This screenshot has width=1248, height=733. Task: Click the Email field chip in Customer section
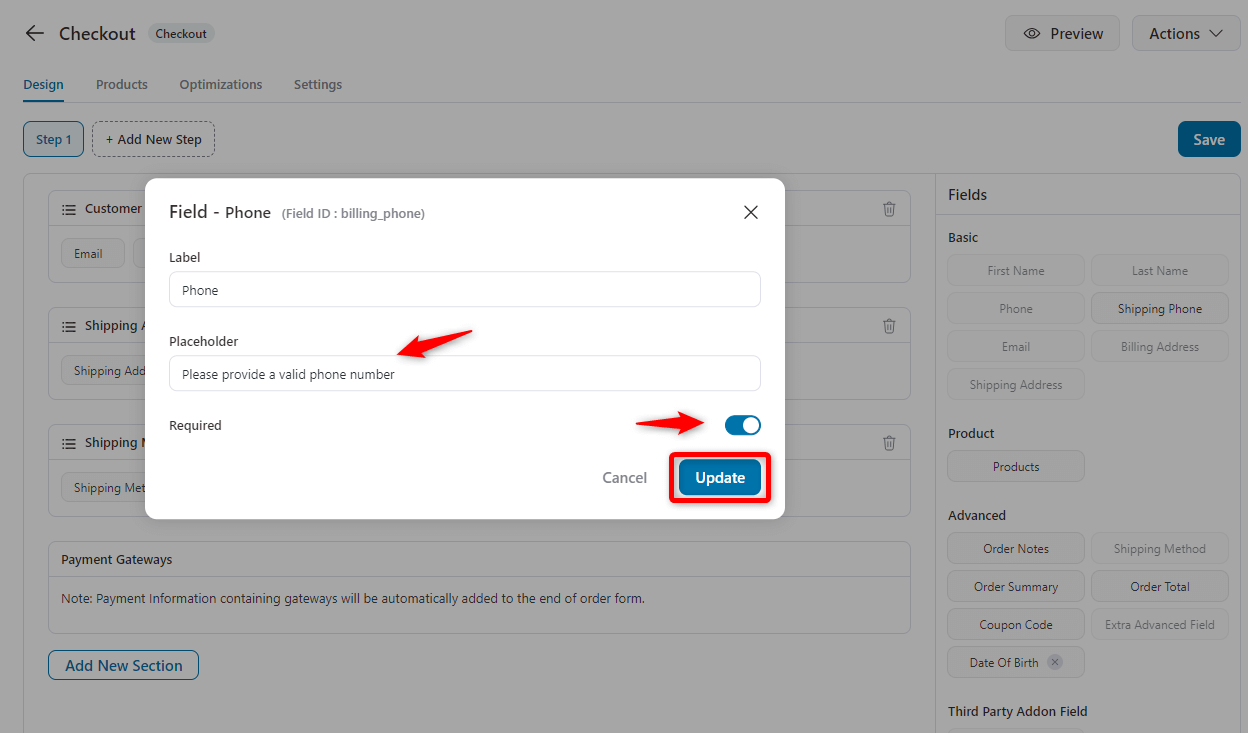92,253
